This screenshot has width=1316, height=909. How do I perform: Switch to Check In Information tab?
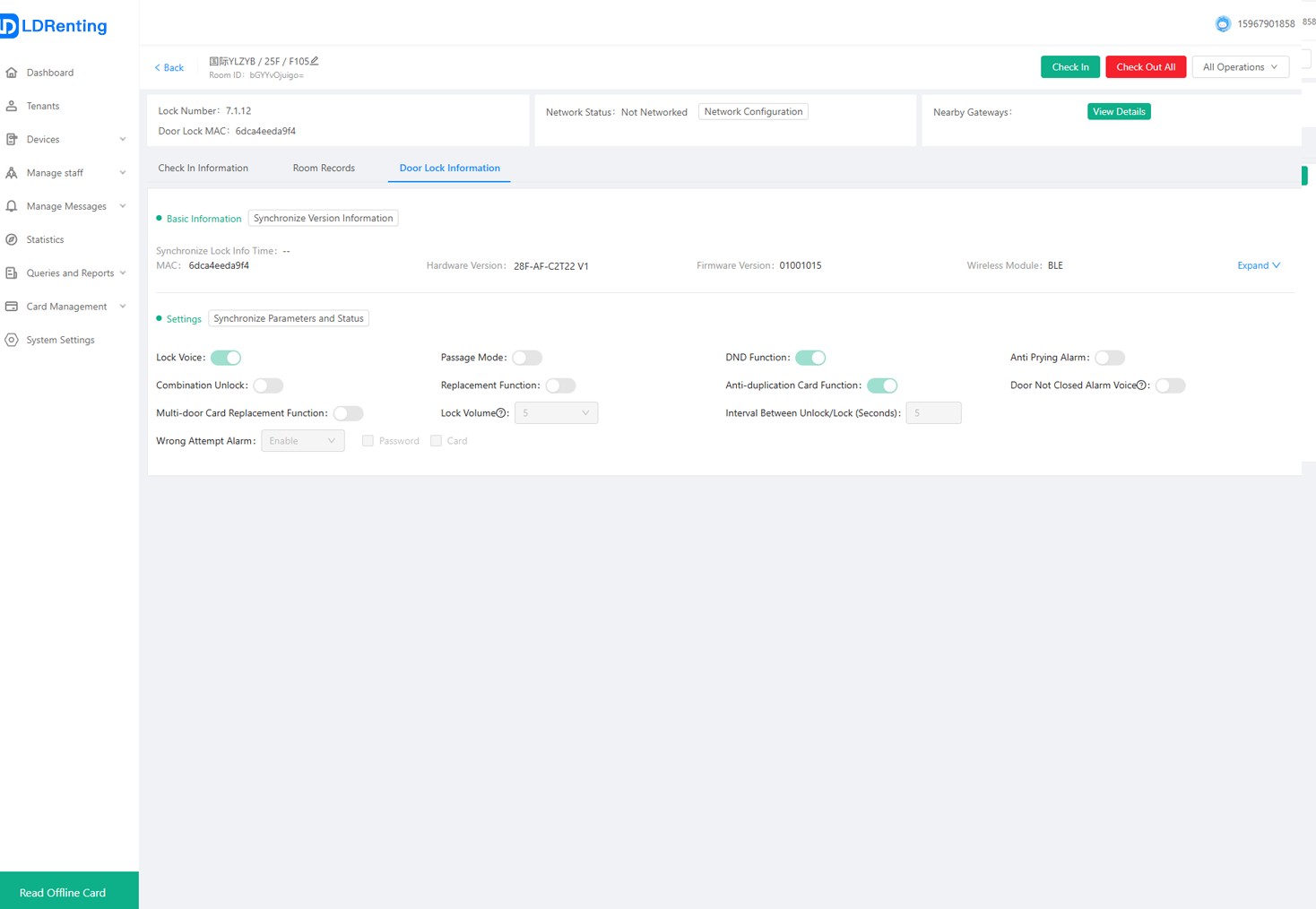coord(203,168)
